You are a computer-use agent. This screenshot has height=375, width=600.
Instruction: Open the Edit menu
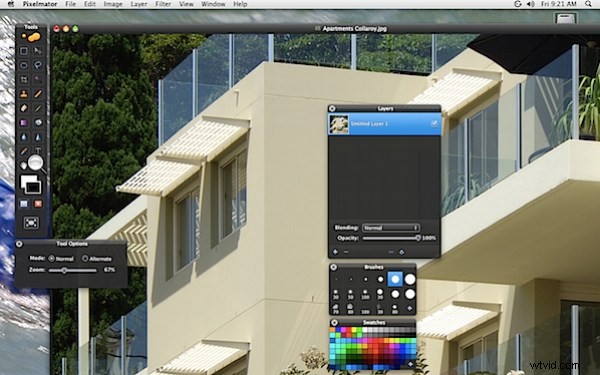point(90,4)
